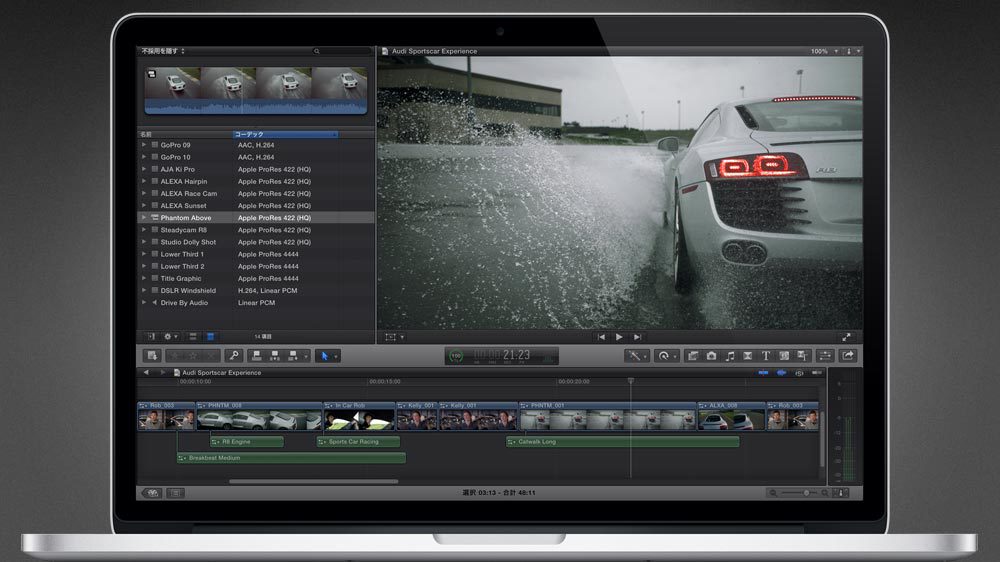Go to previous edit point

click(601, 337)
